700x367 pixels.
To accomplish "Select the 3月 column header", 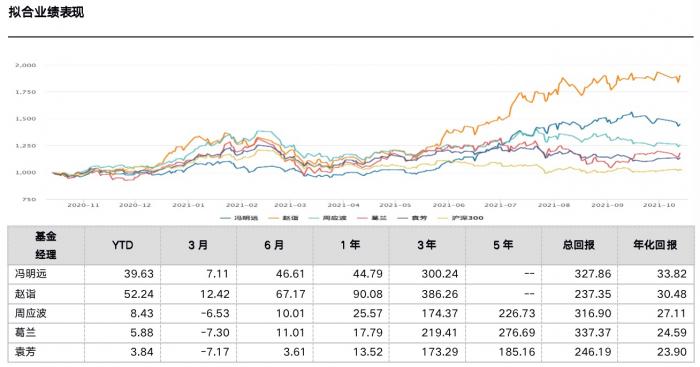I will pyautogui.click(x=198, y=245).
